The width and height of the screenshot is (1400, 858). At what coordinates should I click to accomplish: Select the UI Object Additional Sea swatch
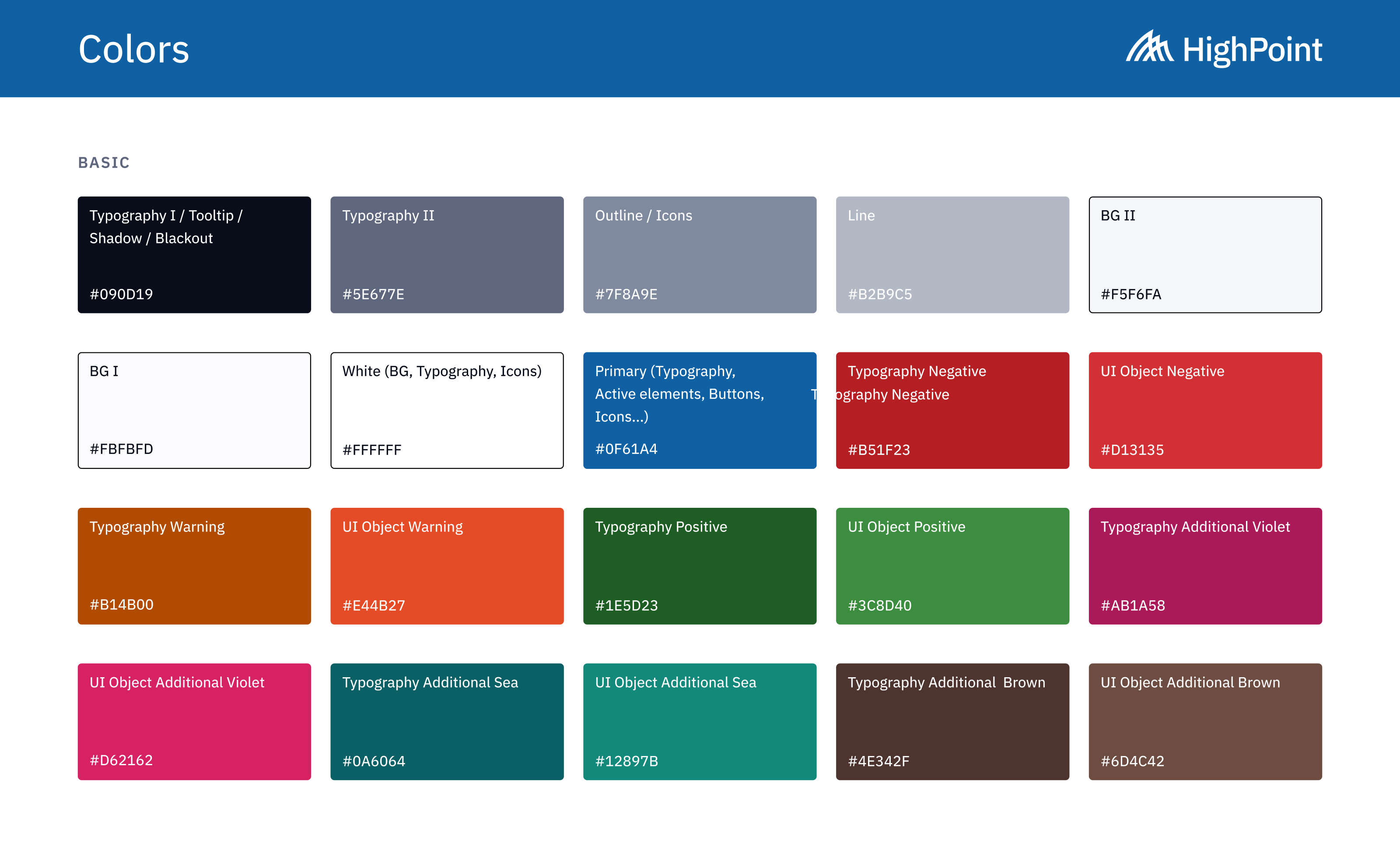pyautogui.click(x=700, y=721)
